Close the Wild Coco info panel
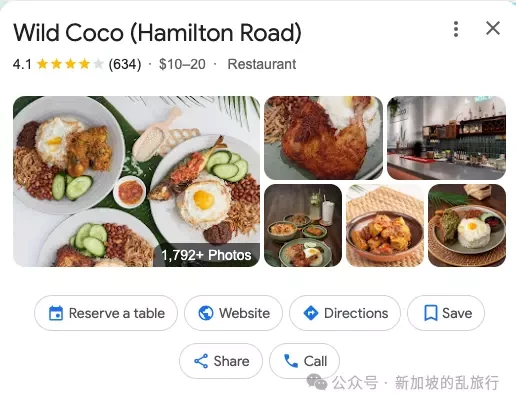 493,28
